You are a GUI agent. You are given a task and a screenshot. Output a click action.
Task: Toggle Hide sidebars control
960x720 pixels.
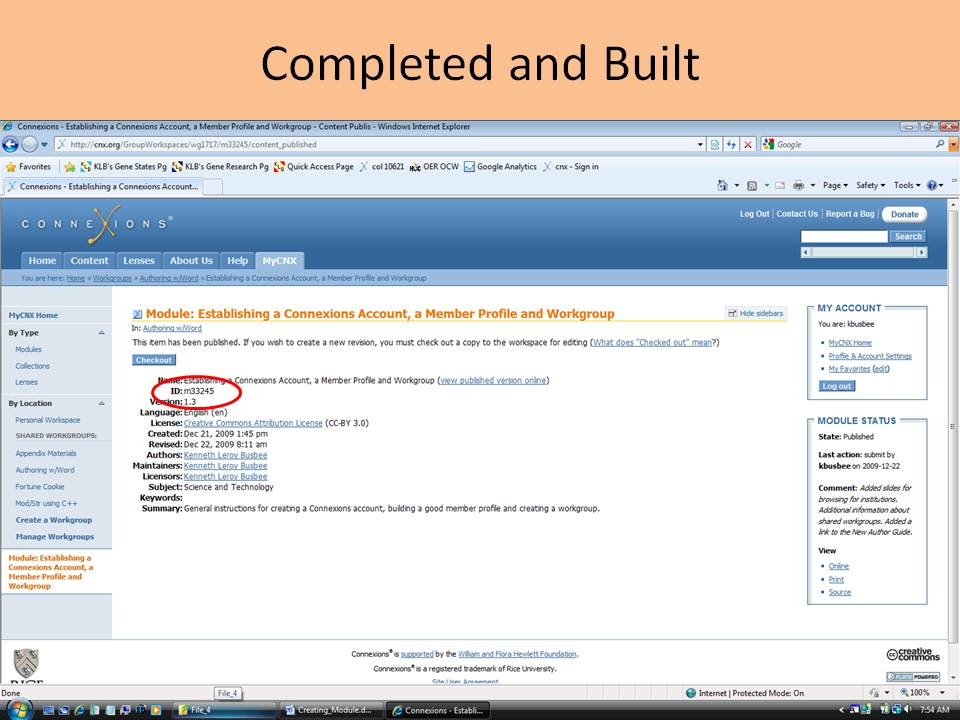pos(755,313)
